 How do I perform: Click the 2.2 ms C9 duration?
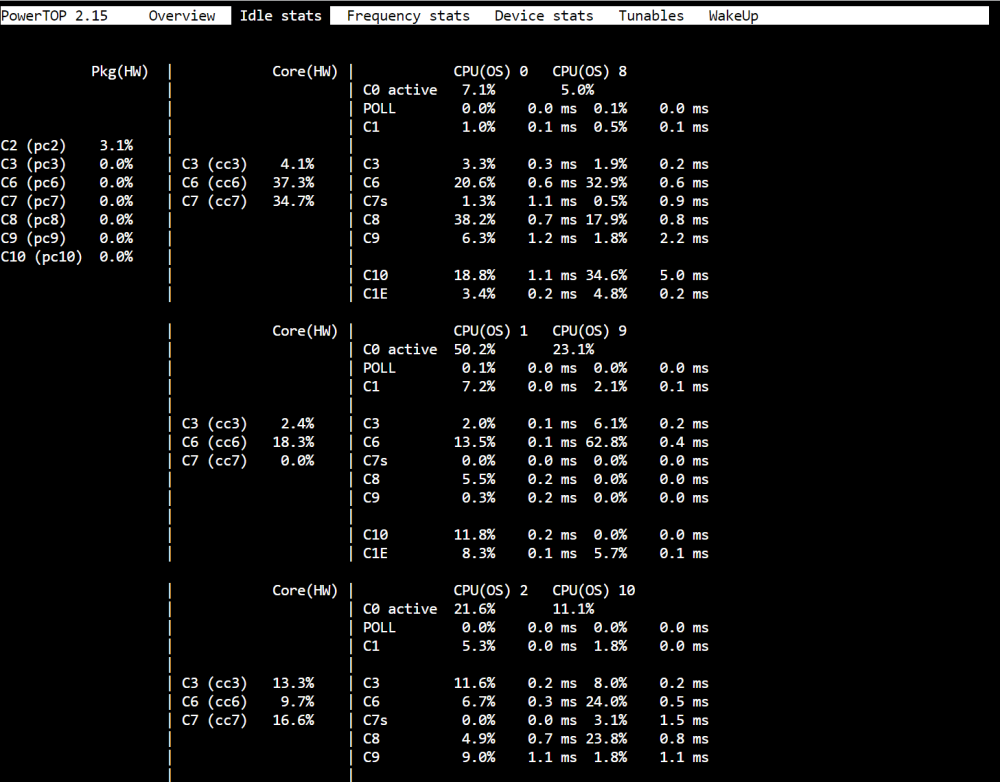click(x=684, y=238)
